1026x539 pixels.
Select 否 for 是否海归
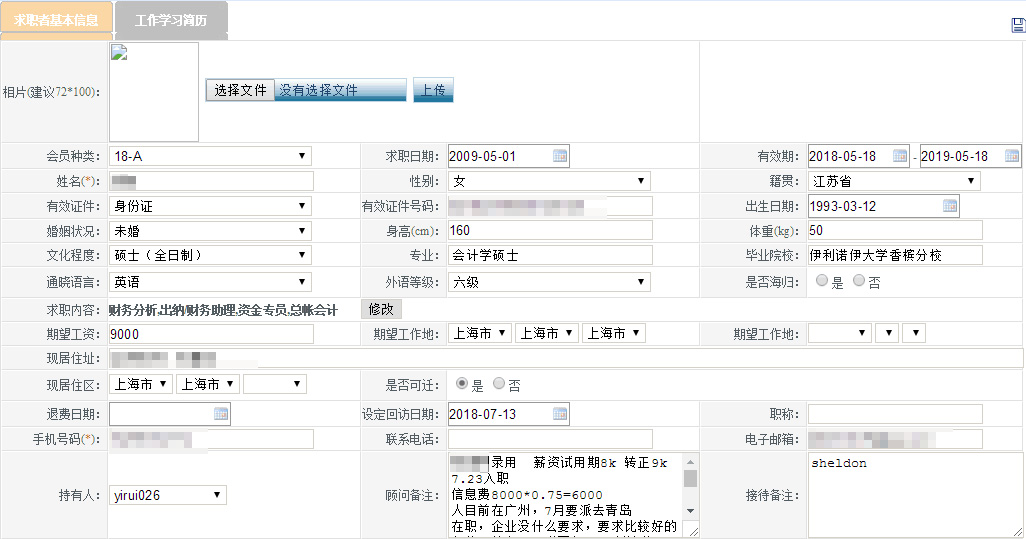click(x=858, y=280)
